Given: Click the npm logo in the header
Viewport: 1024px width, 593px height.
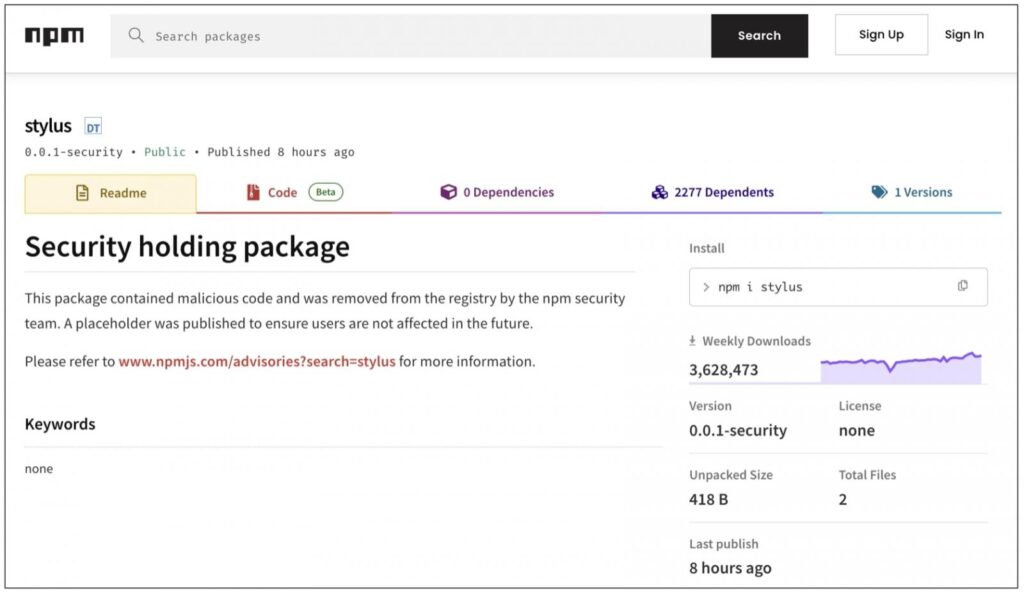Looking at the screenshot, I should (x=52, y=35).
